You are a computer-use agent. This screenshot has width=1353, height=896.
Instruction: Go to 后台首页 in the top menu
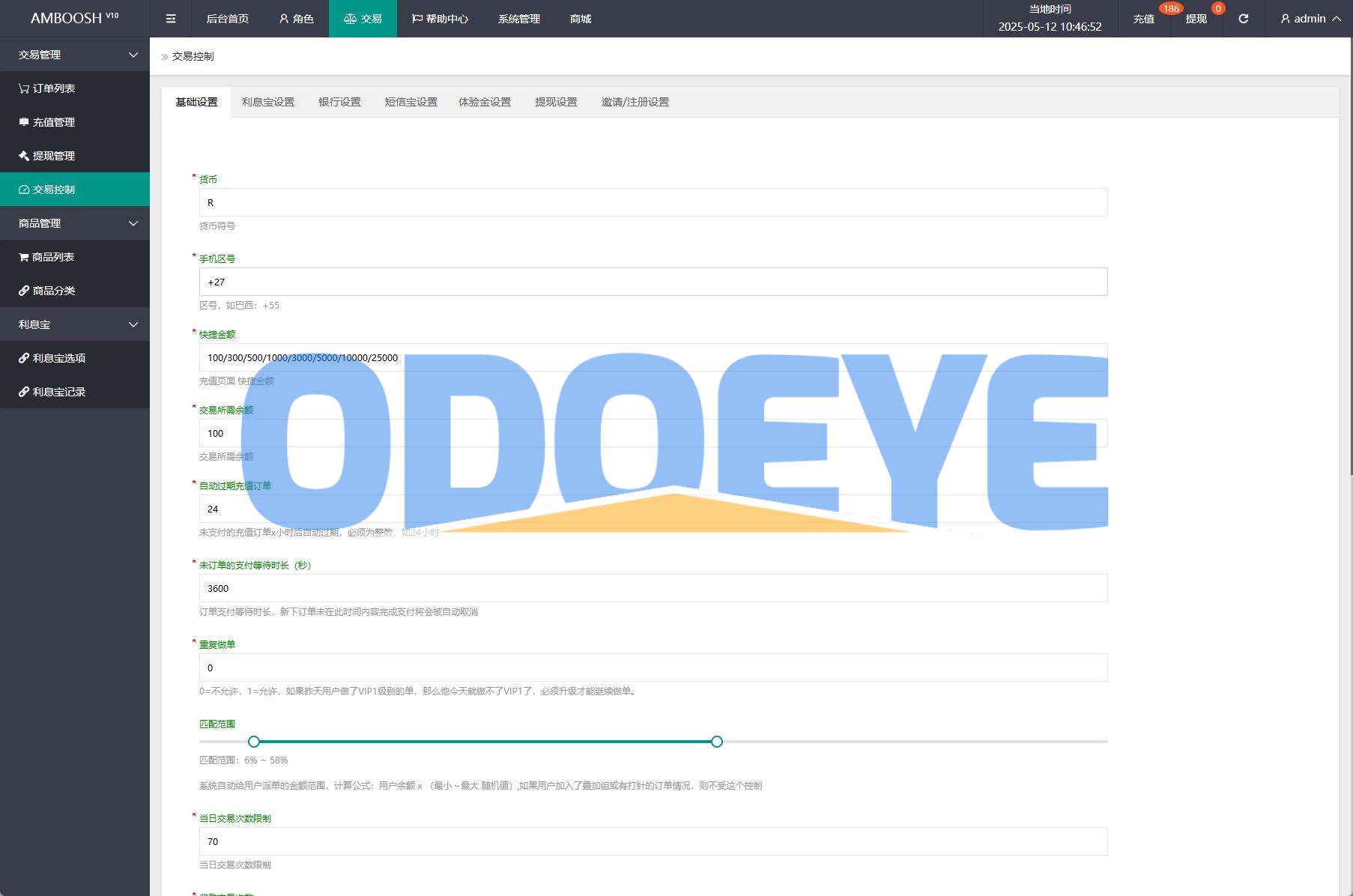tap(227, 19)
